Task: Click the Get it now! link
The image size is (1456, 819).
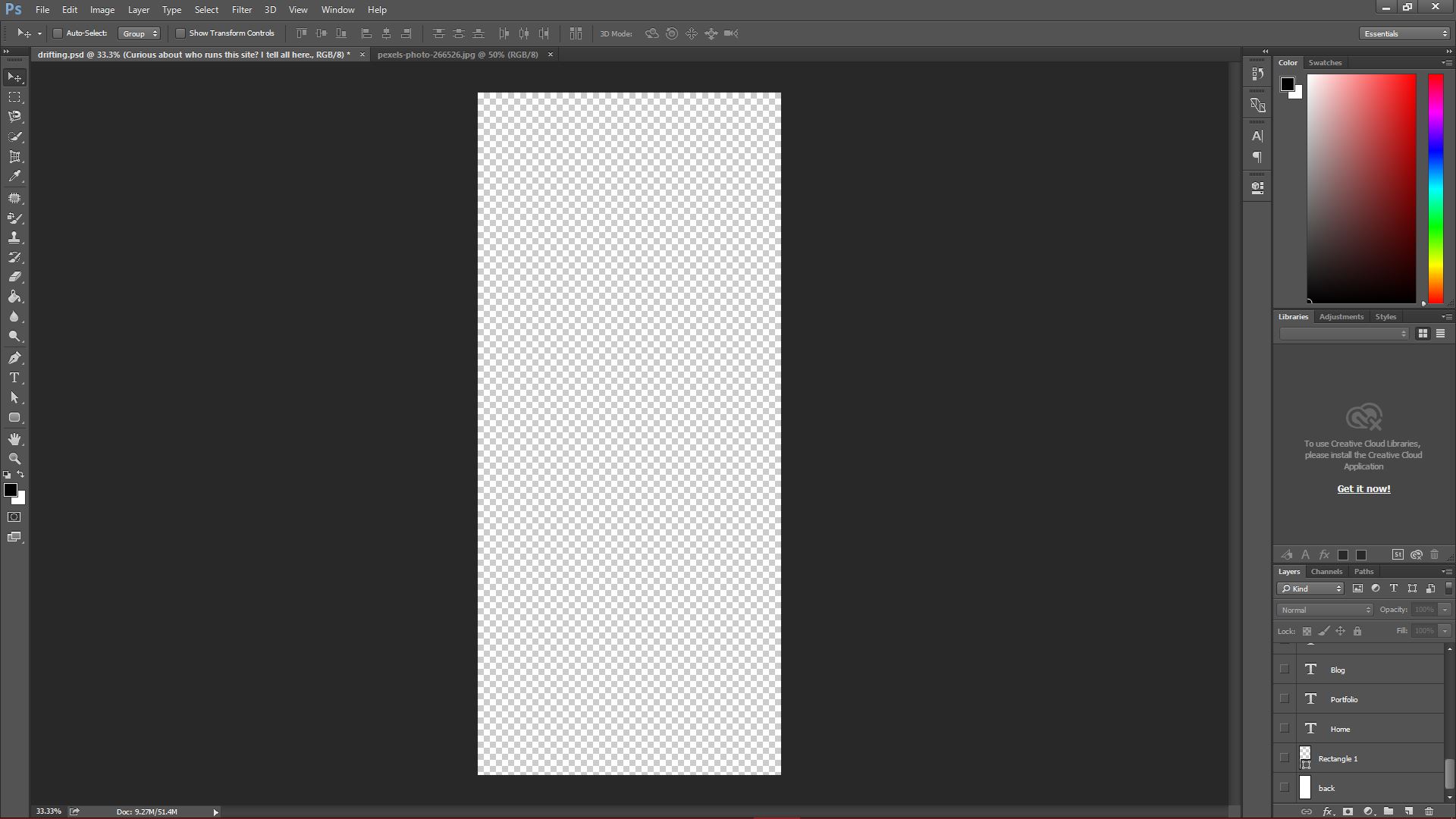Action: click(1363, 489)
